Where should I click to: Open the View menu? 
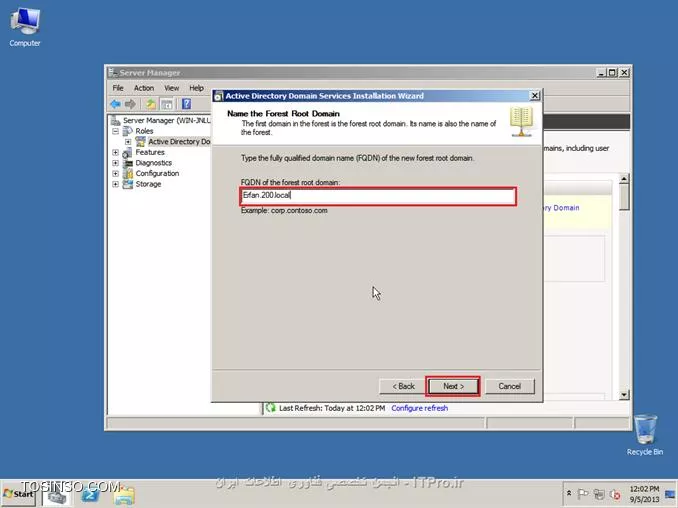coord(172,88)
